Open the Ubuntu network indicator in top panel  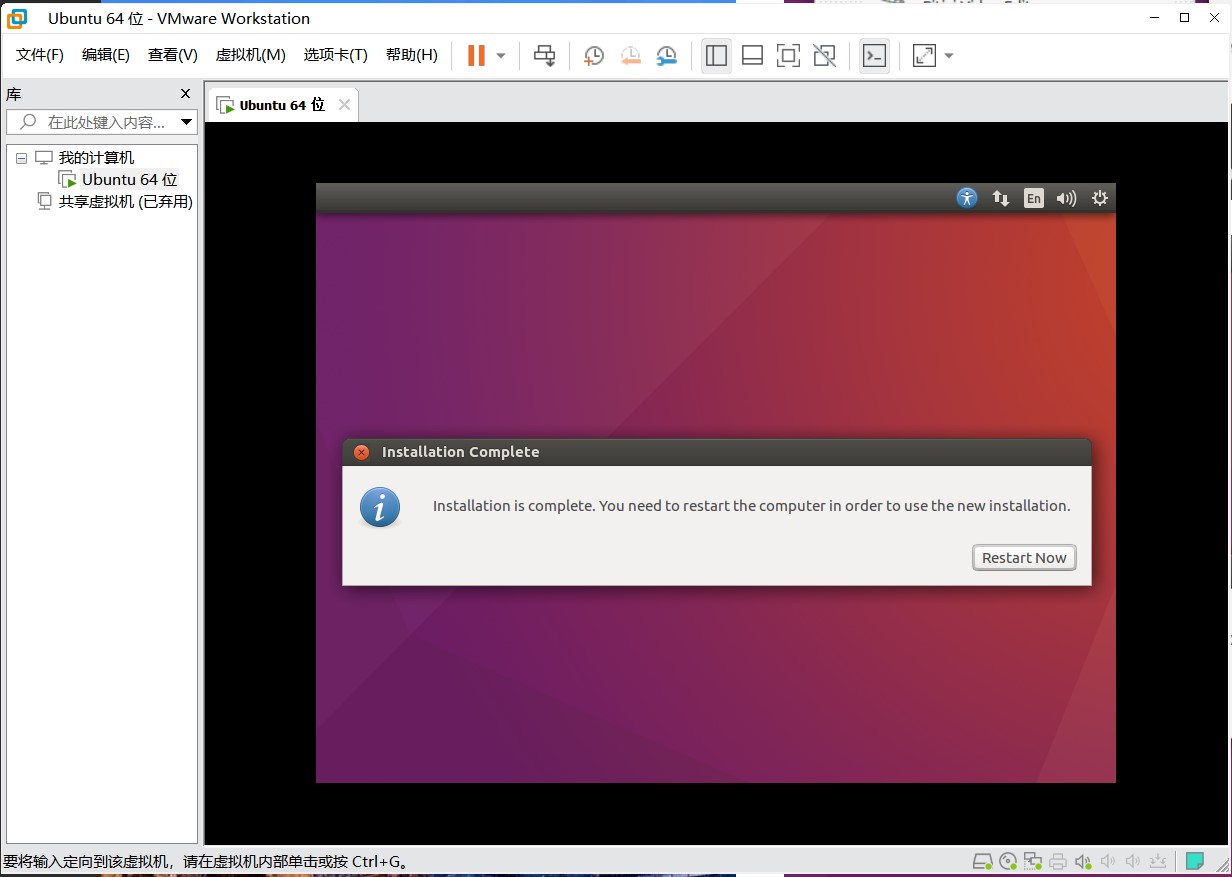point(1000,198)
